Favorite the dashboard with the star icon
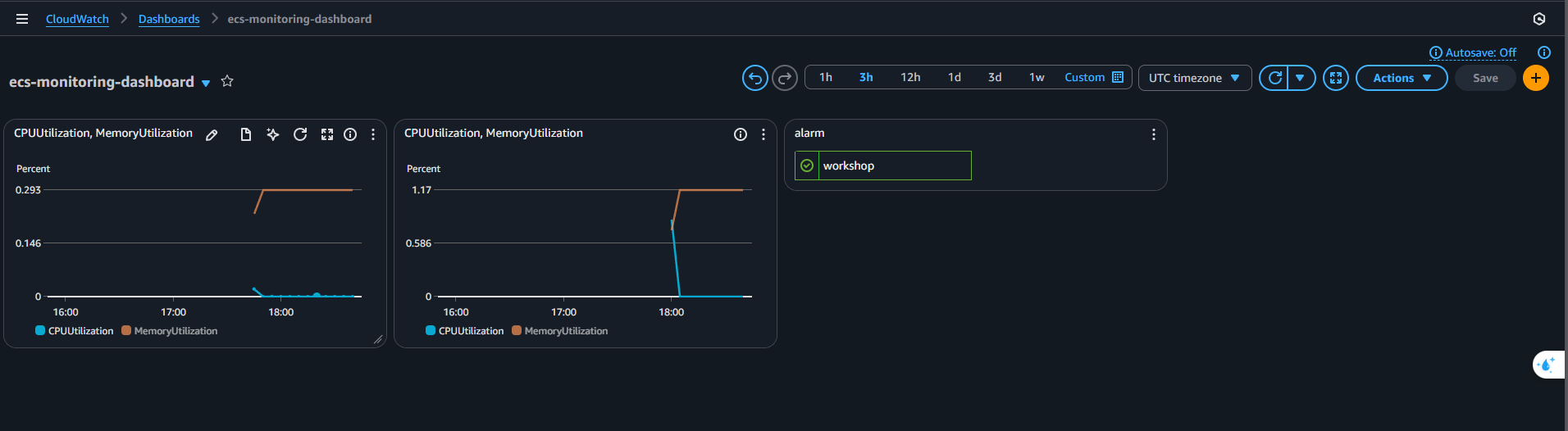This screenshot has width=1568, height=431. [227, 81]
